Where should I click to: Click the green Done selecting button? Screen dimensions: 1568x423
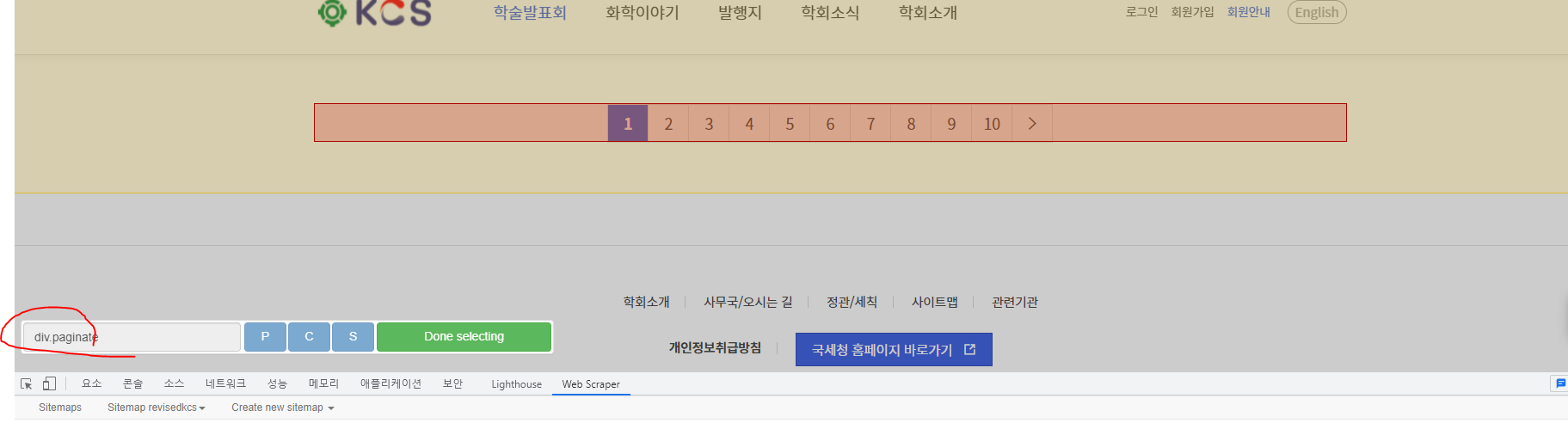pos(464,337)
